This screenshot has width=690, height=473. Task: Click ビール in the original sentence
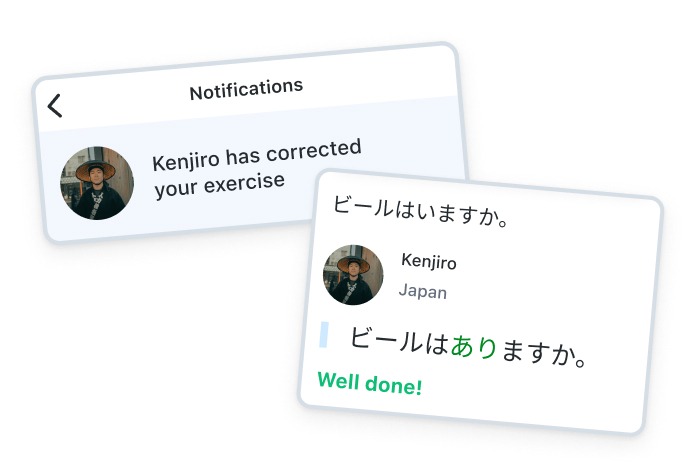click(x=362, y=207)
